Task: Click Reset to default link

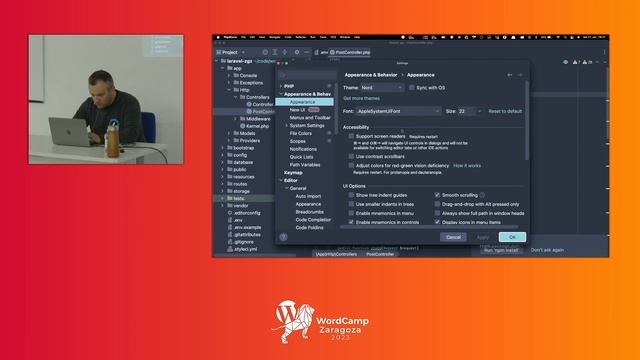Action: pos(505,111)
